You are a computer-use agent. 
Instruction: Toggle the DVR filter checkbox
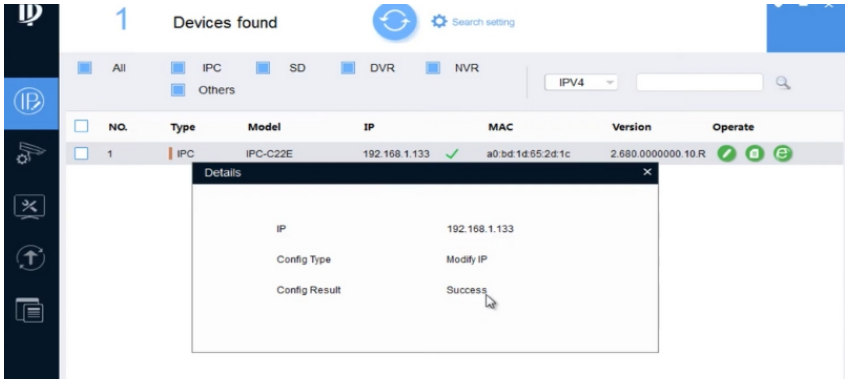tap(348, 68)
